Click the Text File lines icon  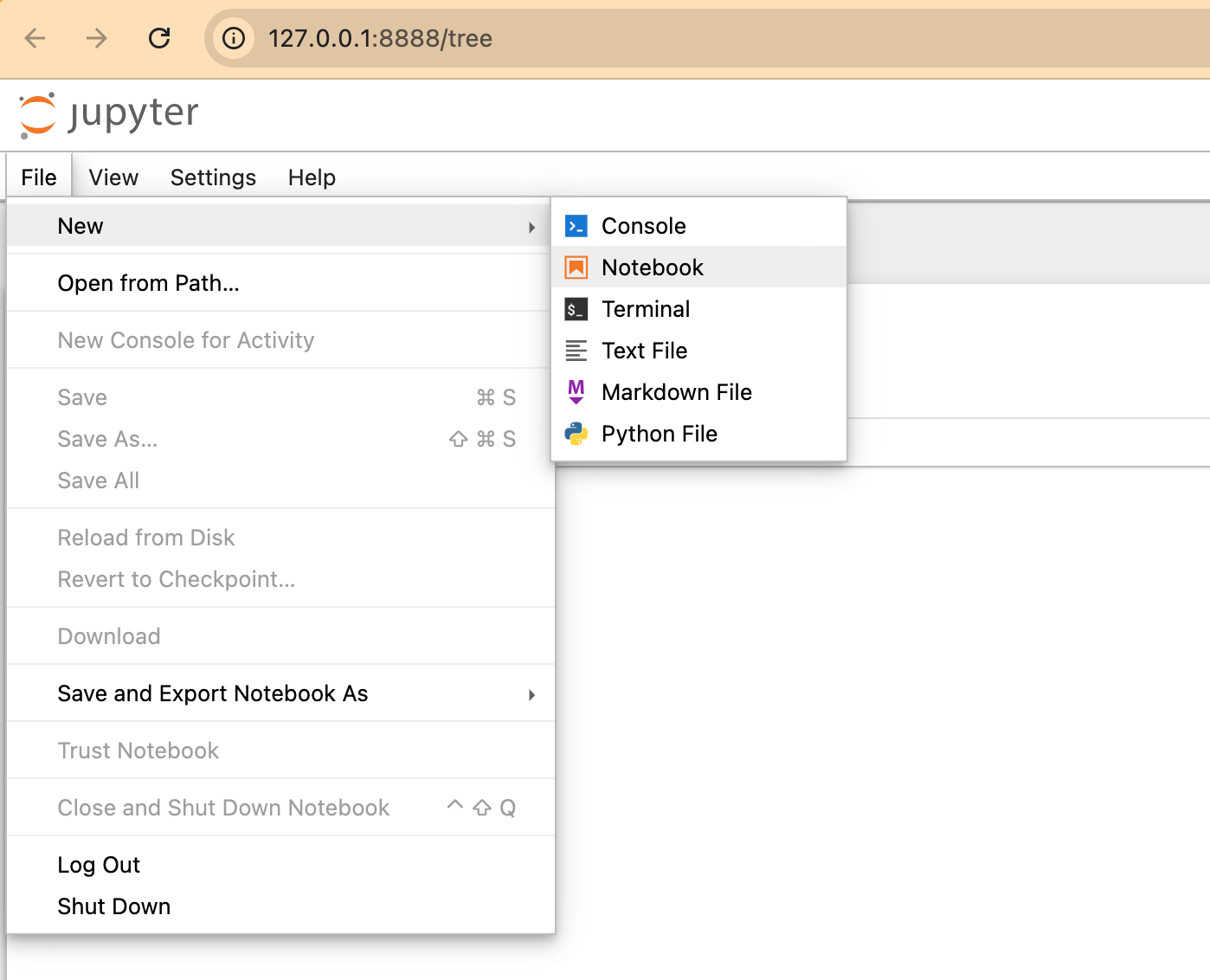click(x=576, y=351)
